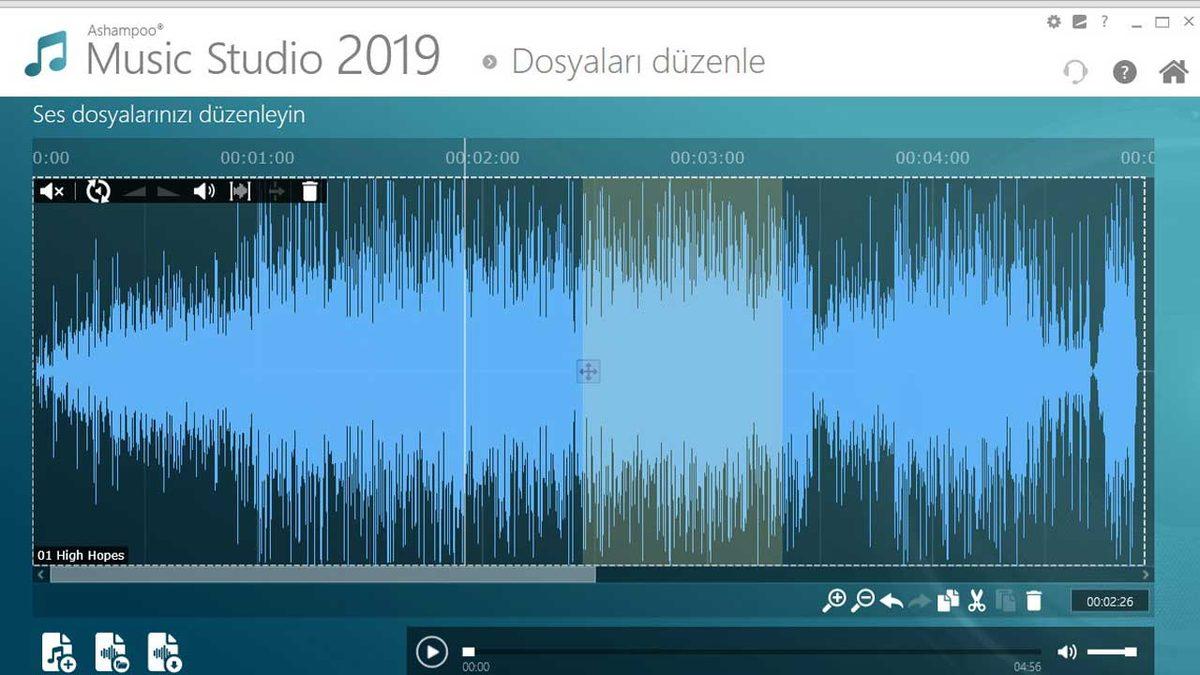The width and height of the screenshot is (1200, 675).
Task: Open the help panel
Action: (1123, 71)
